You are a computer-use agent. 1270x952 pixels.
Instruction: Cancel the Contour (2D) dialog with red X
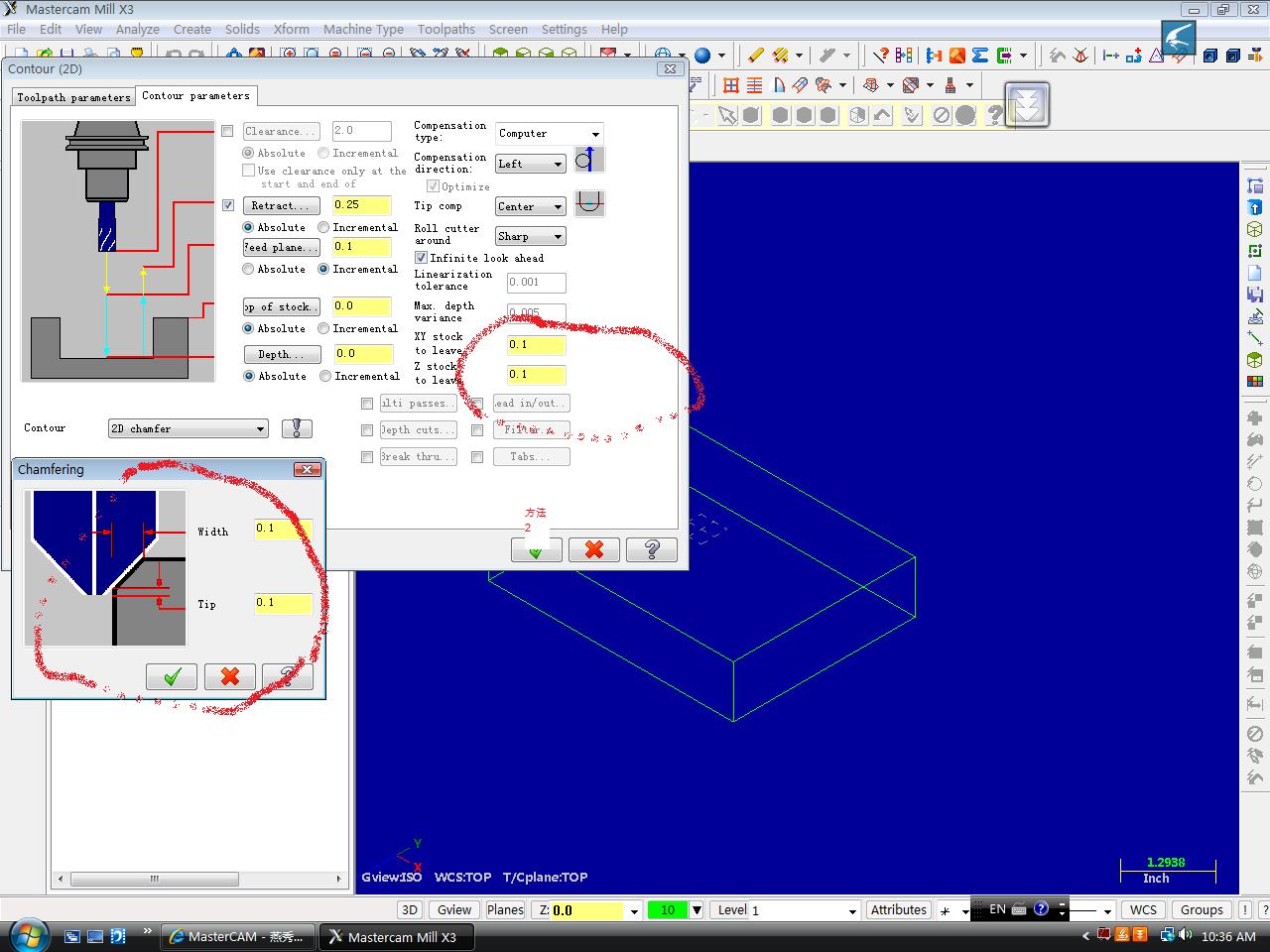[x=594, y=549]
